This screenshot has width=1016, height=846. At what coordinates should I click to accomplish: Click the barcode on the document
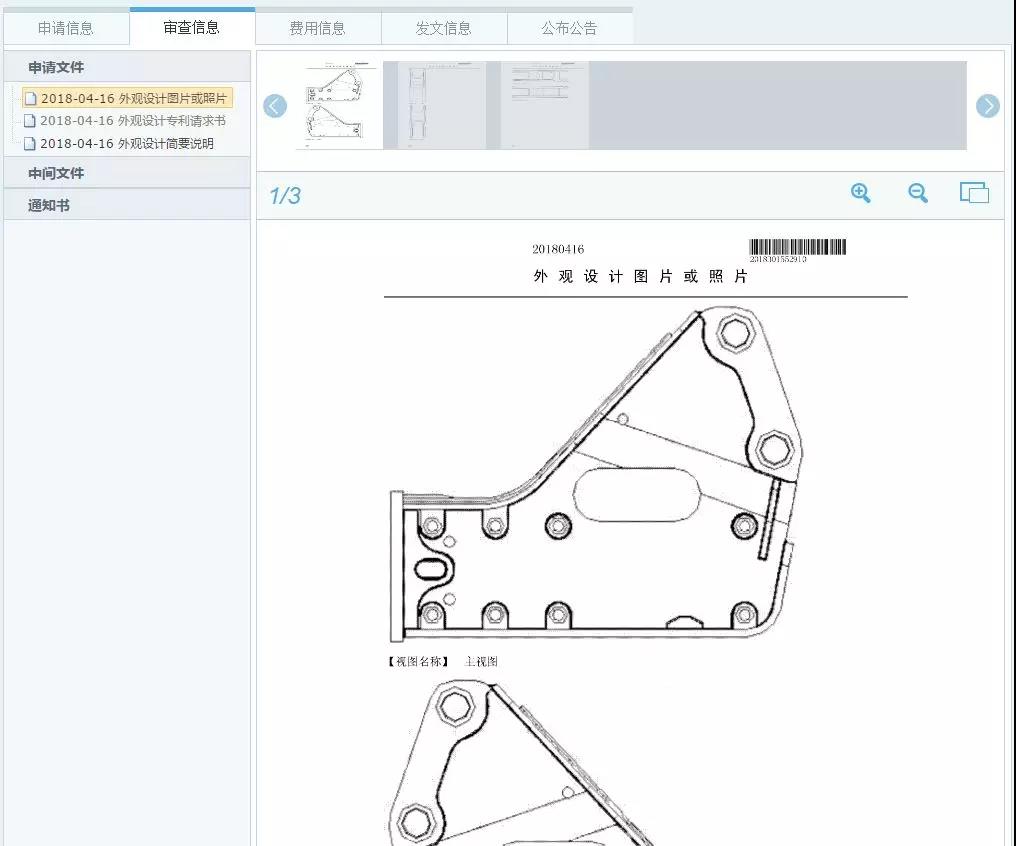point(798,247)
